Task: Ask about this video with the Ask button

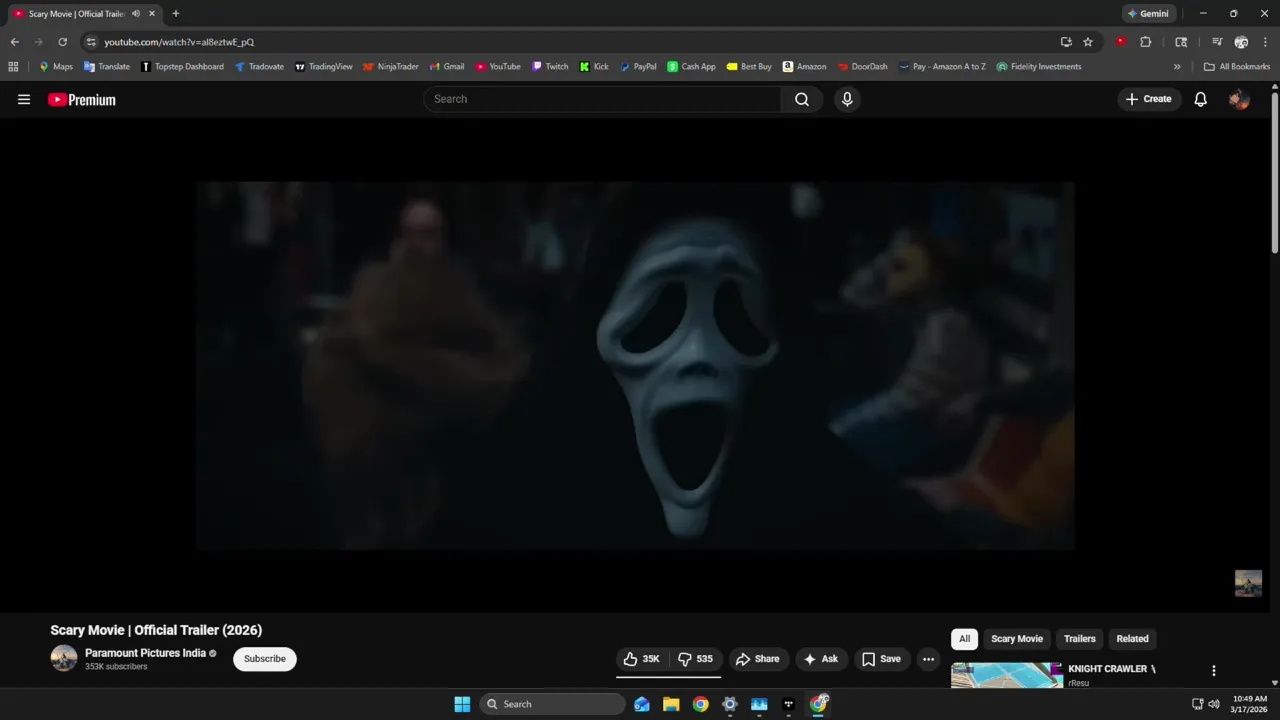Action: [821, 659]
